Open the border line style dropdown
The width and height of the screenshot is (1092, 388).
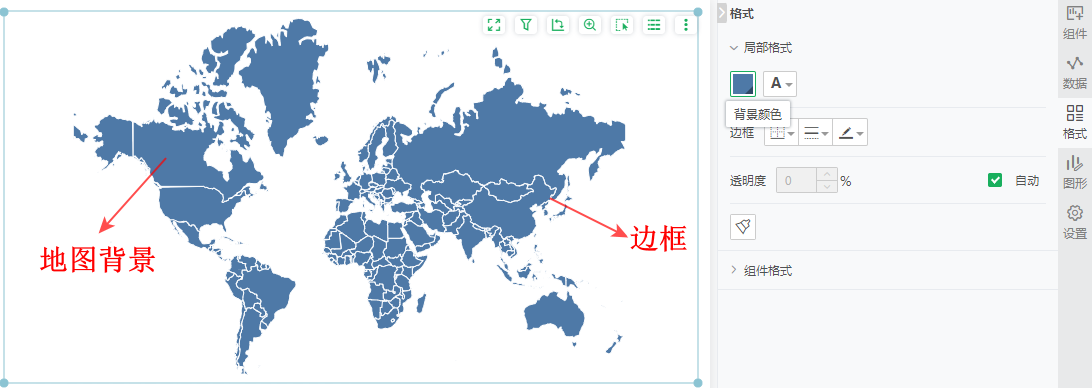coord(815,132)
